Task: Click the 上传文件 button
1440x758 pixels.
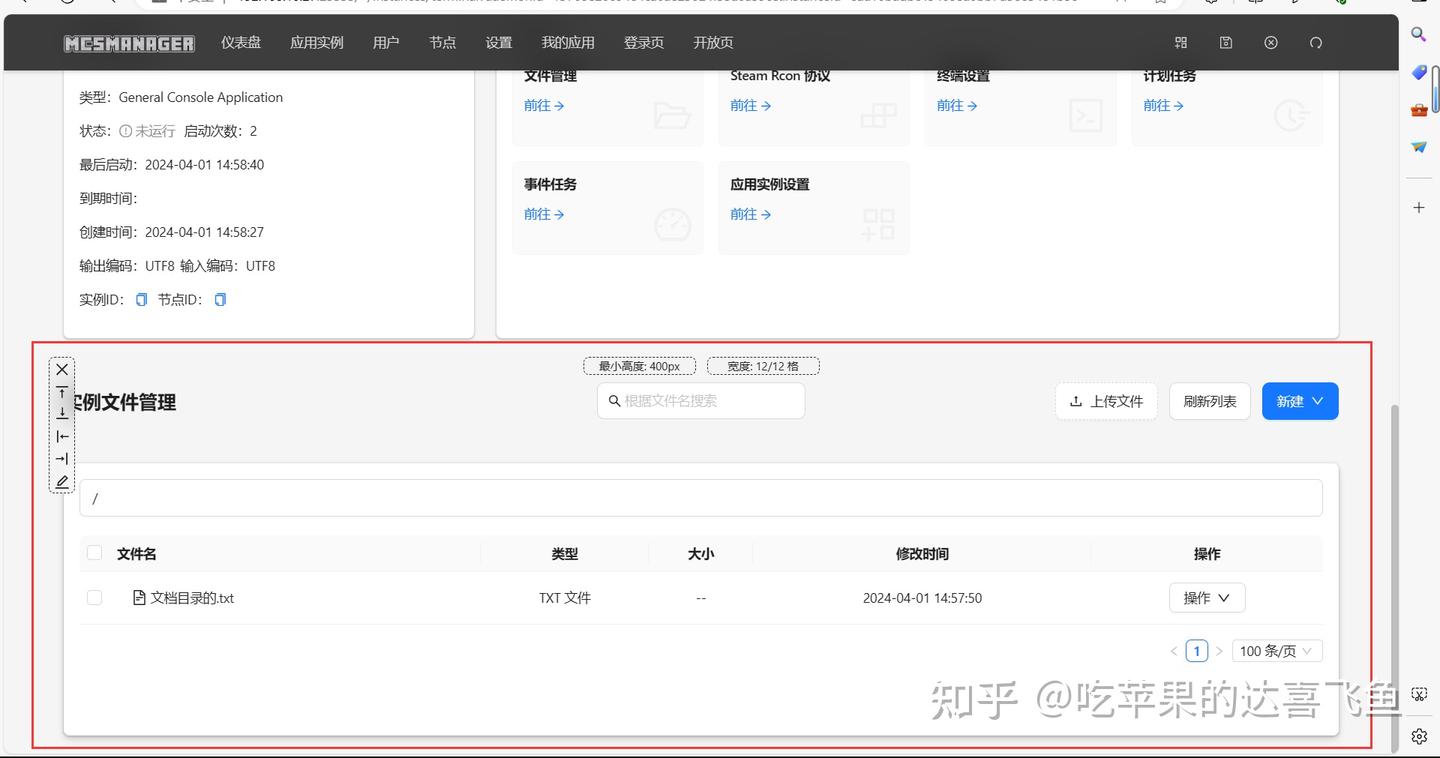Action: (1106, 401)
